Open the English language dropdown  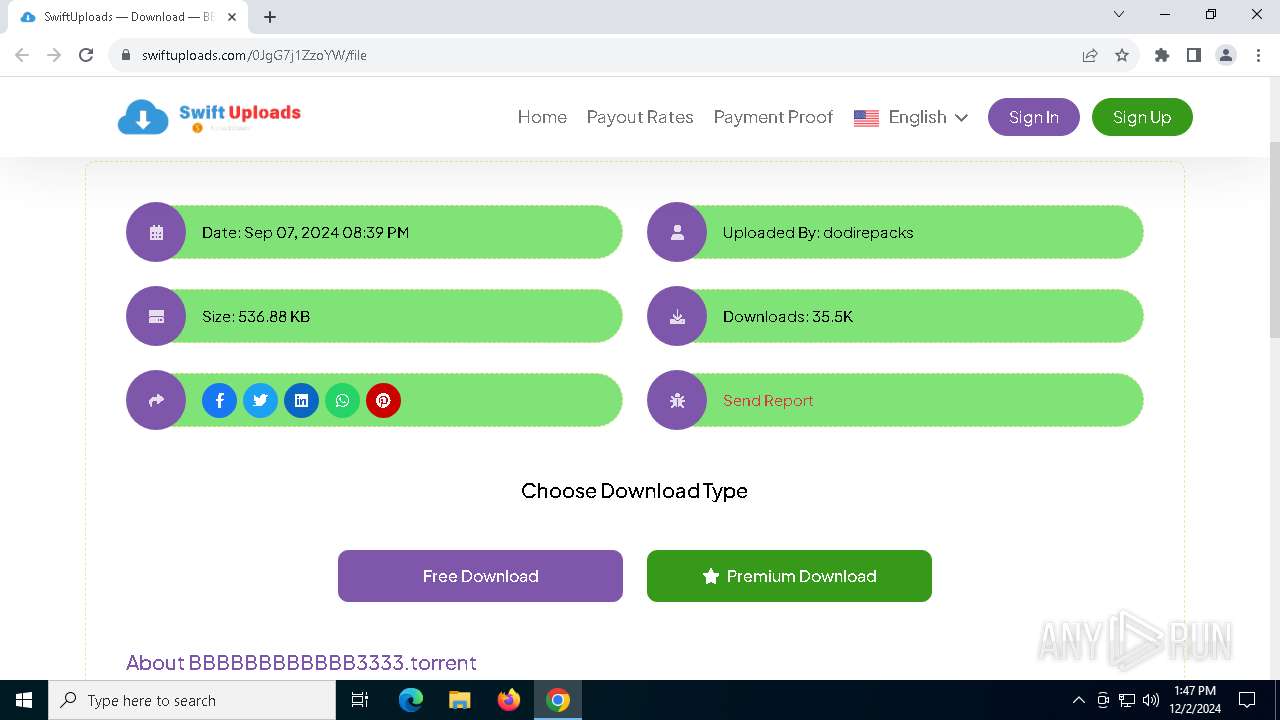[911, 117]
